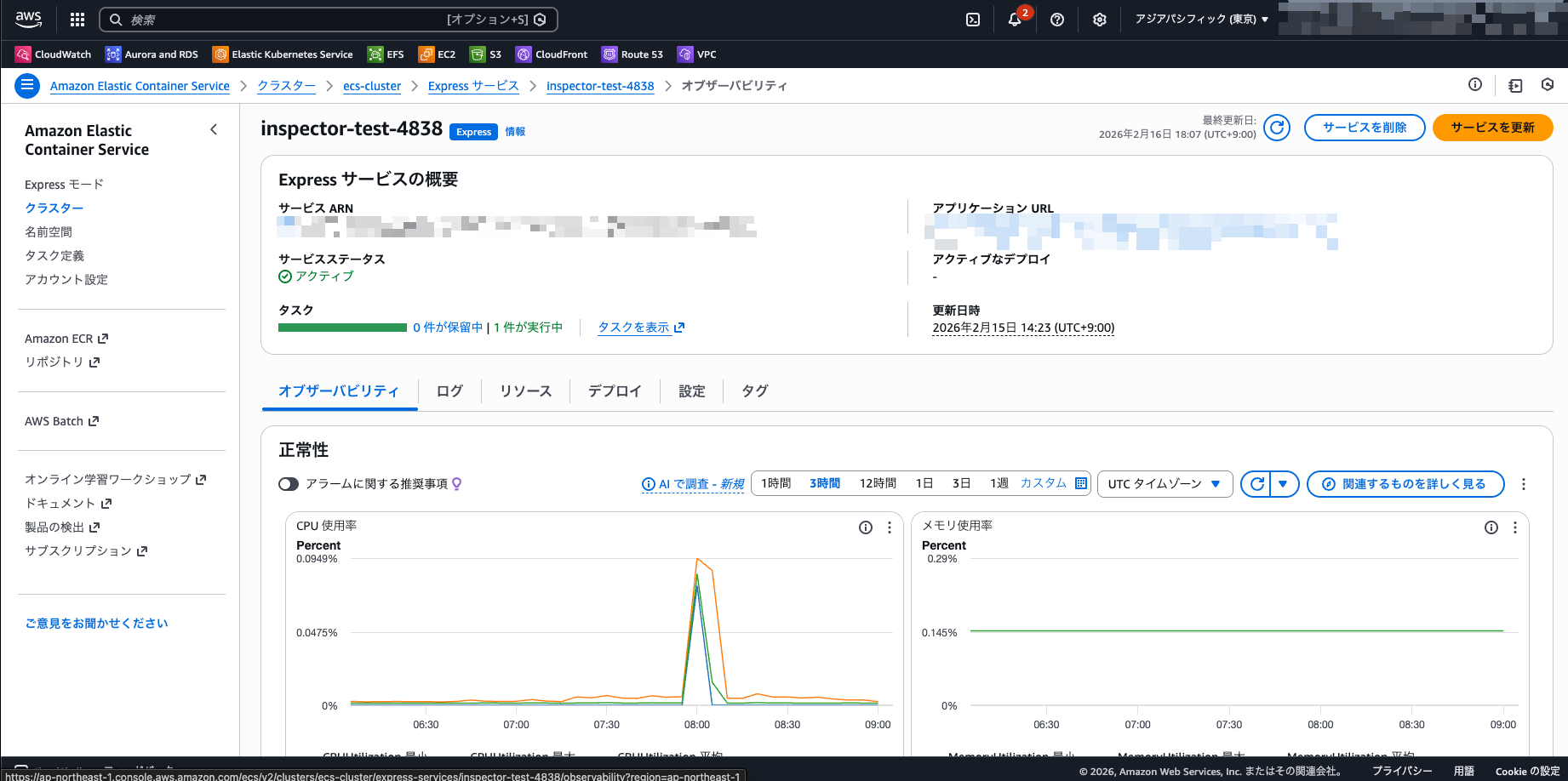Click the refresh icon beside last updated

[x=1277, y=128]
